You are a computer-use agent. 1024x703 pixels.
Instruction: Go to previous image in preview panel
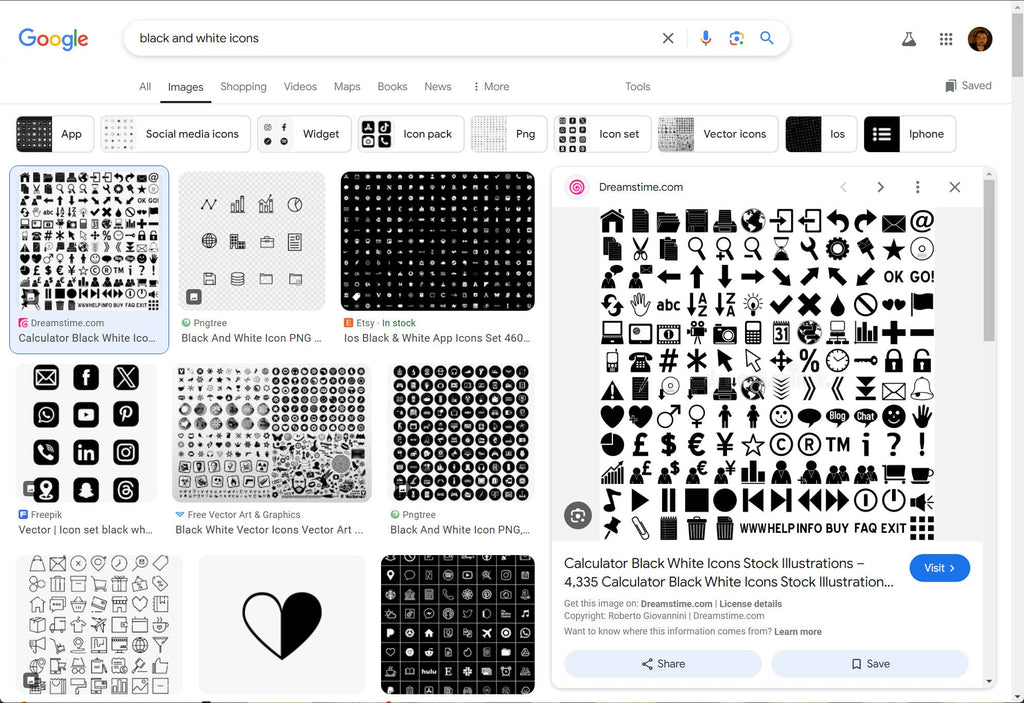[x=844, y=188]
